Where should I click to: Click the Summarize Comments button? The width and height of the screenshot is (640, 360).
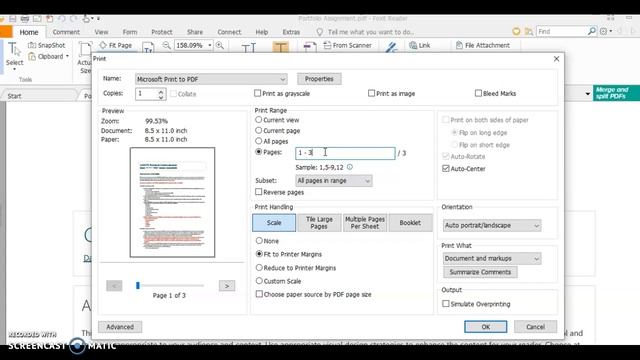click(x=480, y=272)
